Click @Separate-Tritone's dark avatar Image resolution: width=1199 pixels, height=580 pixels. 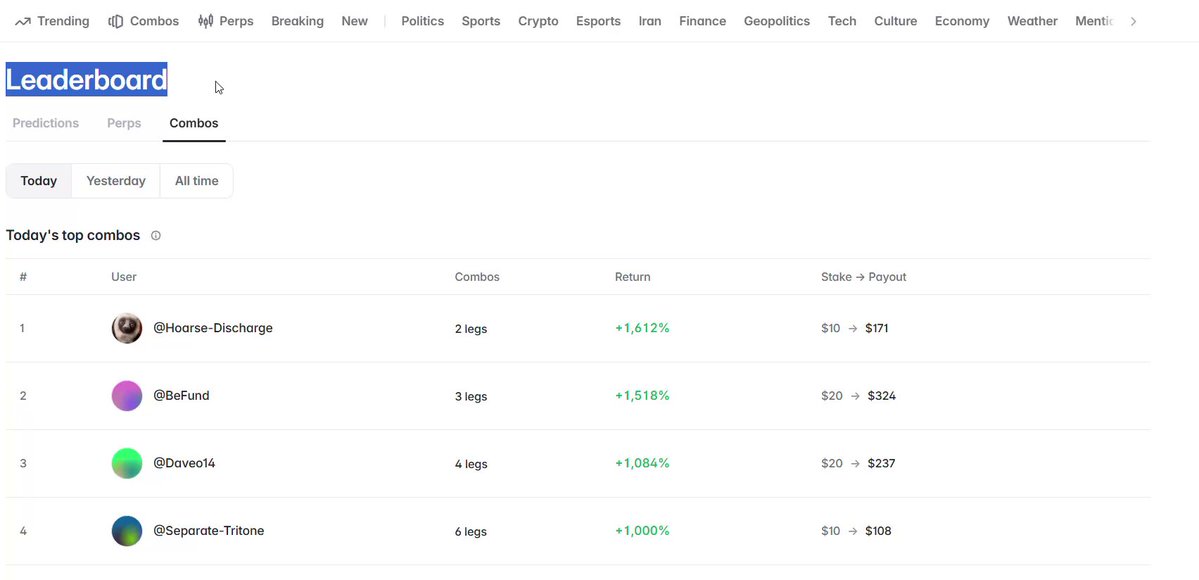(127, 531)
